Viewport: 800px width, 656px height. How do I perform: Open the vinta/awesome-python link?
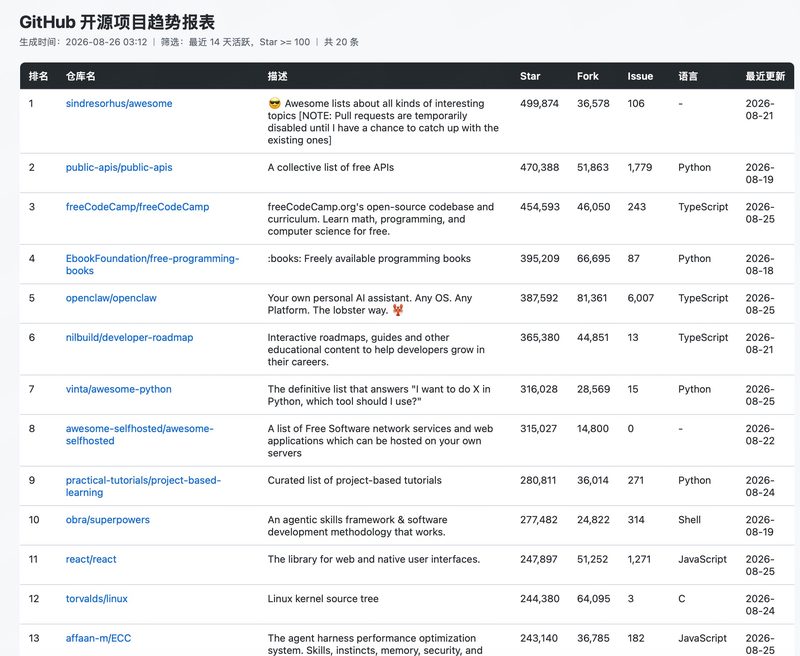tap(118, 389)
